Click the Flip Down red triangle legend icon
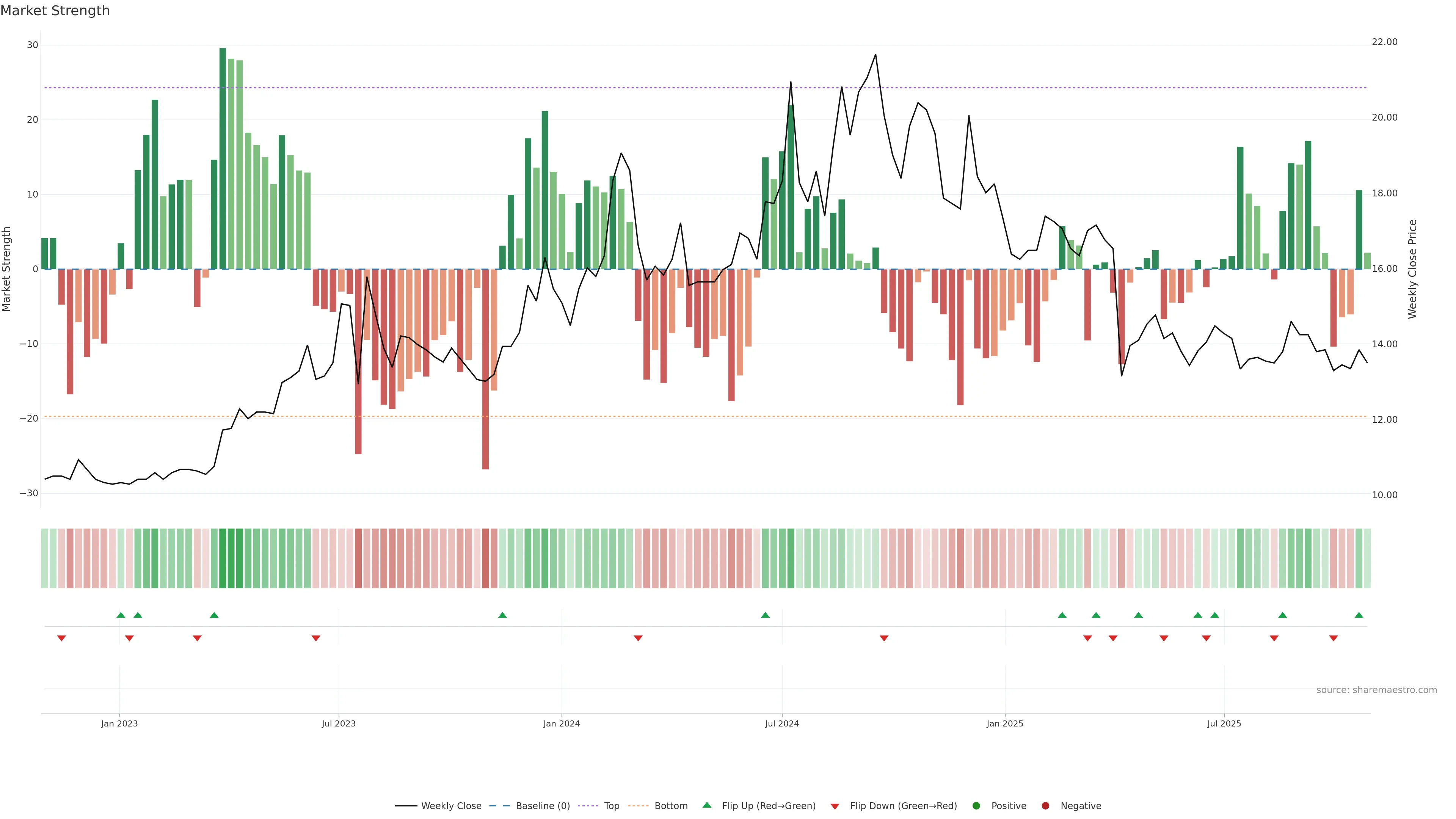 (835, 806)
